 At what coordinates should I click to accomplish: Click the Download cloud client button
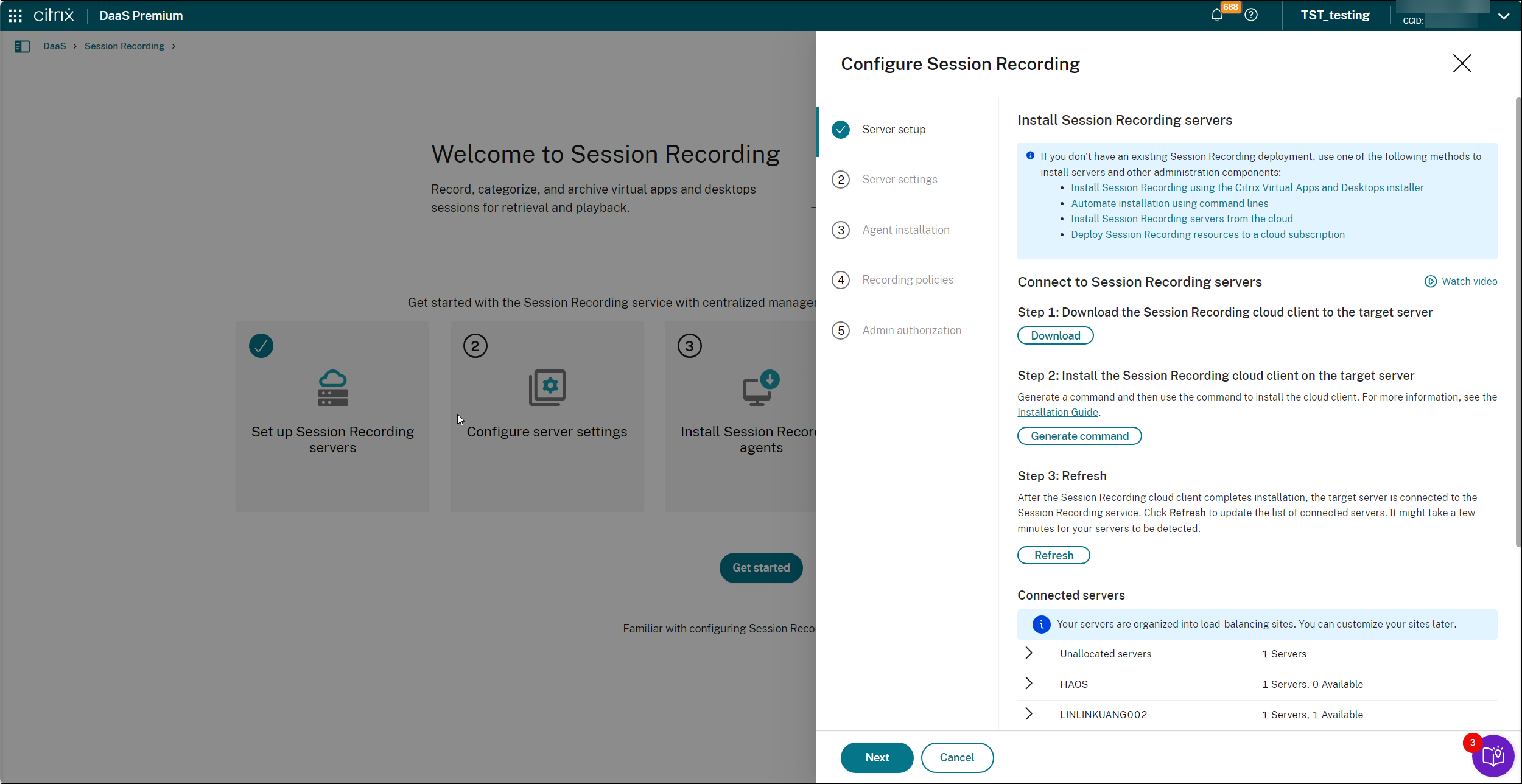point(1055,335)
